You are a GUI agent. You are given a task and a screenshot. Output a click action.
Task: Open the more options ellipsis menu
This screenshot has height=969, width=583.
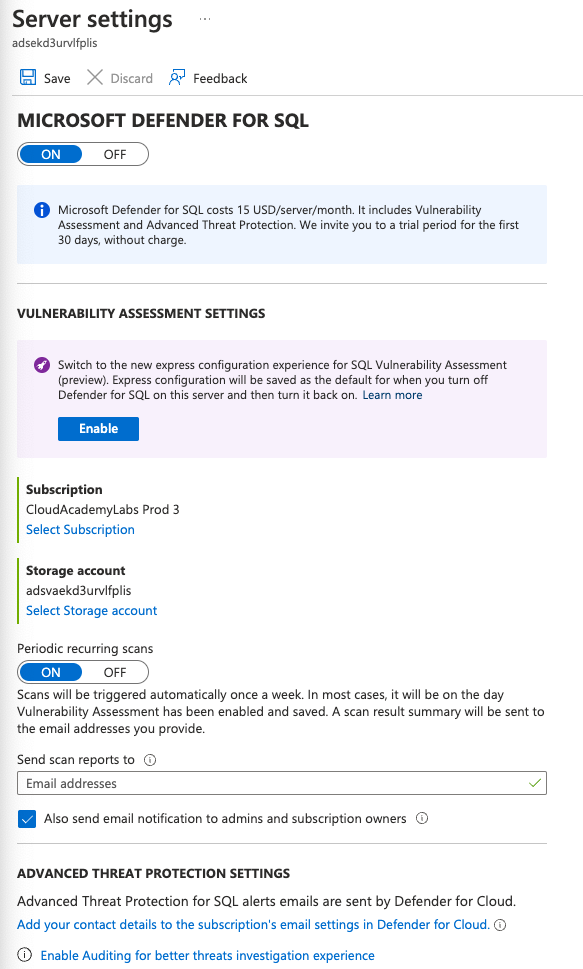203,19
